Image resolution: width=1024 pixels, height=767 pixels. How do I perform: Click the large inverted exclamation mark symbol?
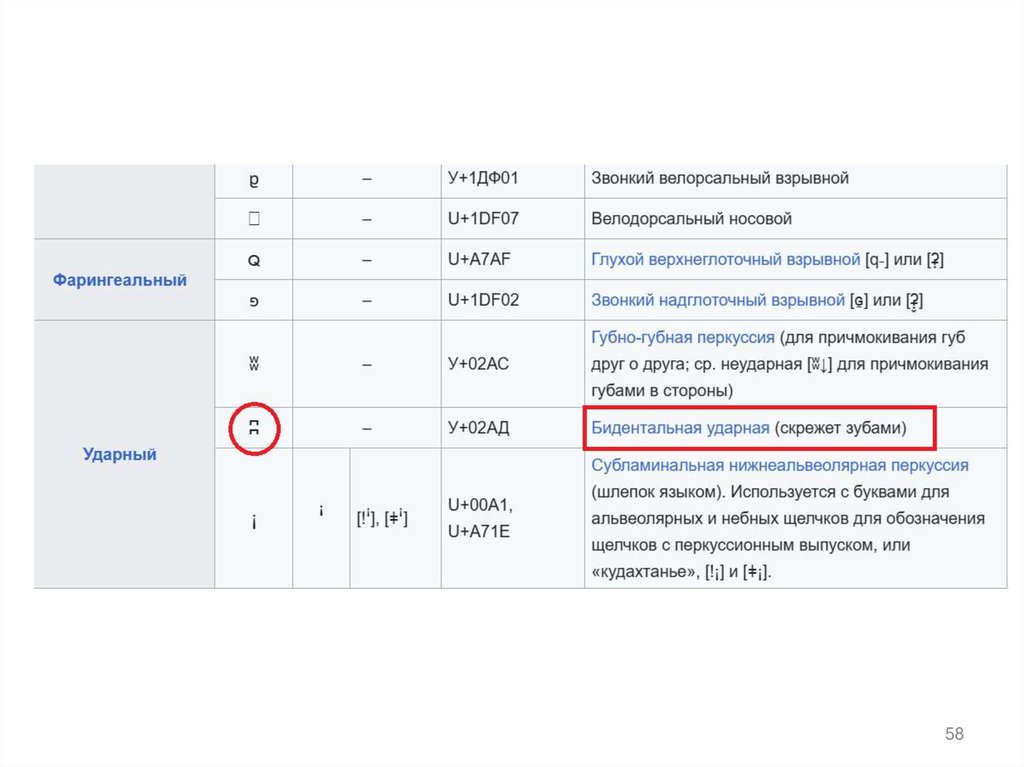(254, 521)
